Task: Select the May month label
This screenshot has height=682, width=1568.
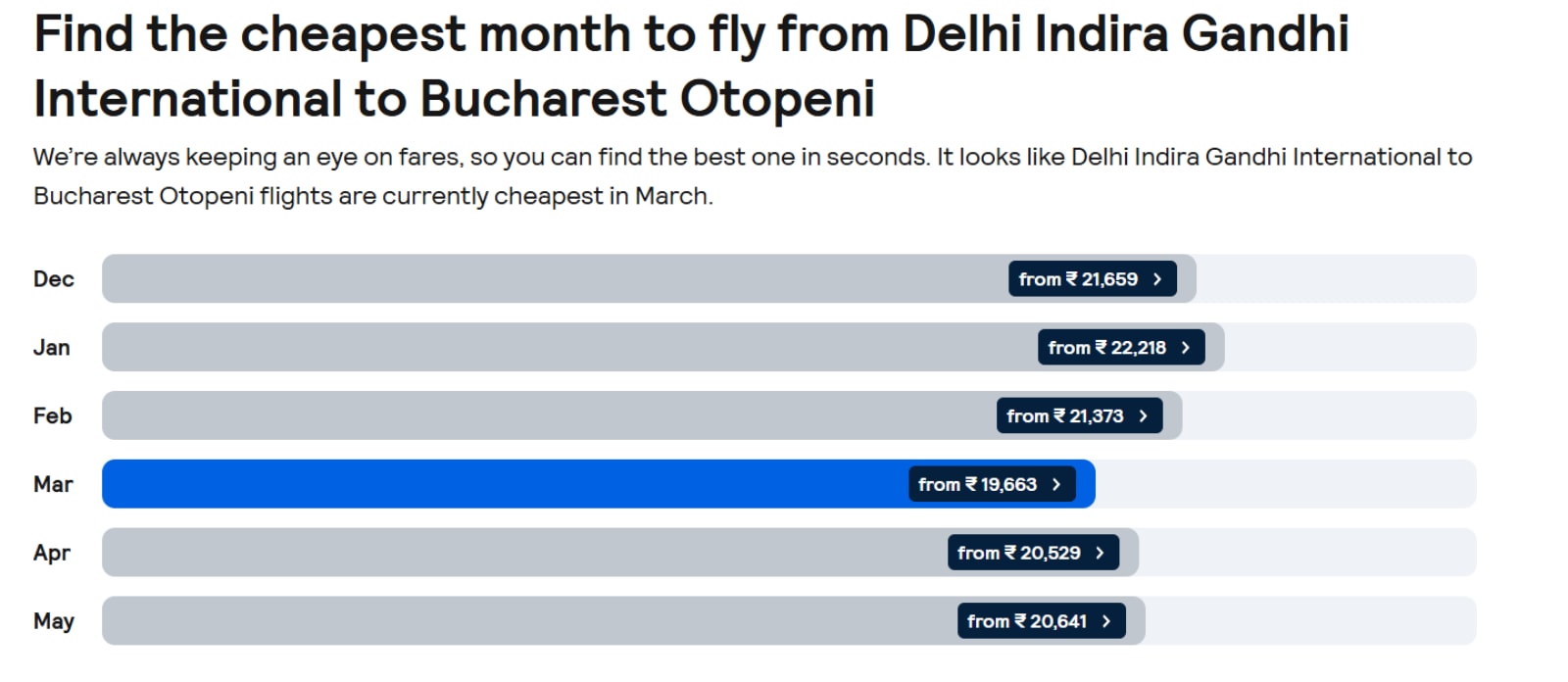Action: click(x=54, y=621)
